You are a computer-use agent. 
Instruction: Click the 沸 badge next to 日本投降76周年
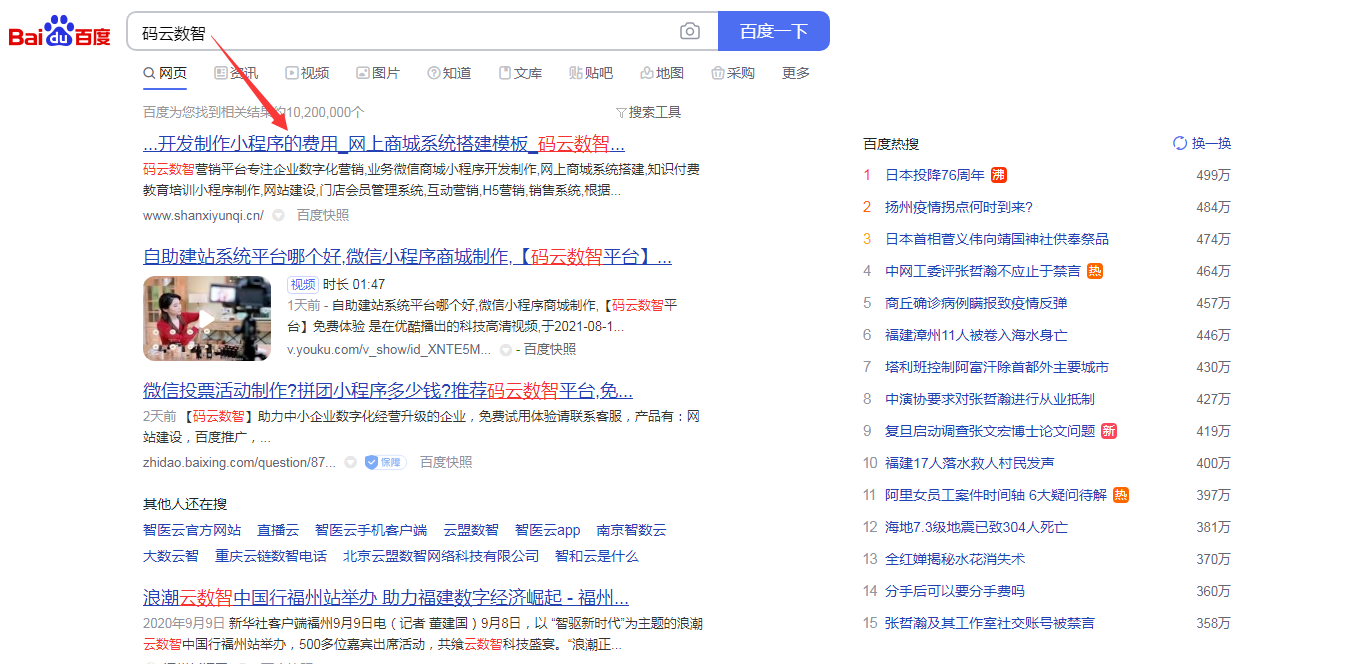point(1000,174)
